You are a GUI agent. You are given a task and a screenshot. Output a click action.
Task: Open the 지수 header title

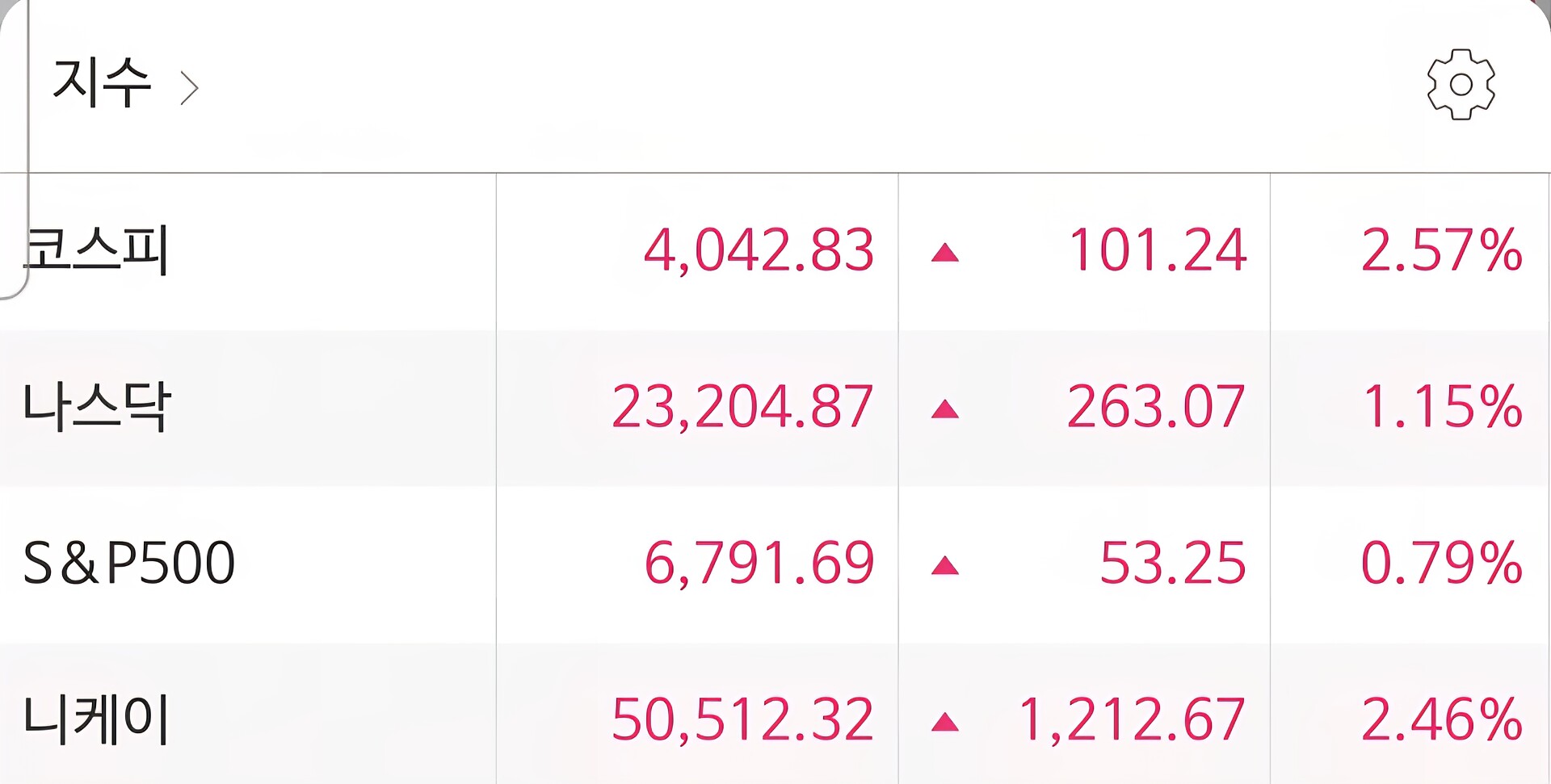click(x=102, y=83)
